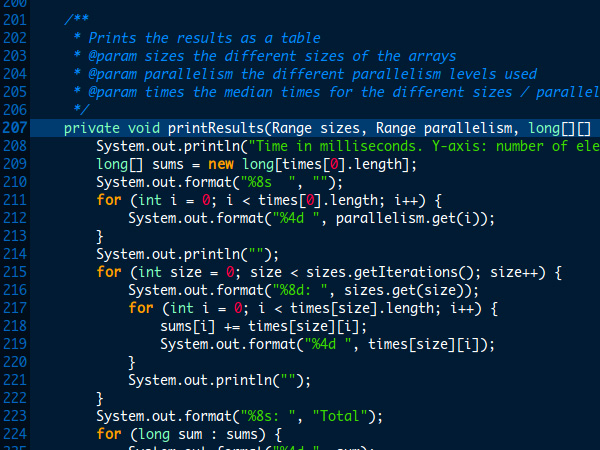Viewport: 600px width, 450px height.
Task: Click the 'Prints the results as a table' comment
Action: [204, 38]
